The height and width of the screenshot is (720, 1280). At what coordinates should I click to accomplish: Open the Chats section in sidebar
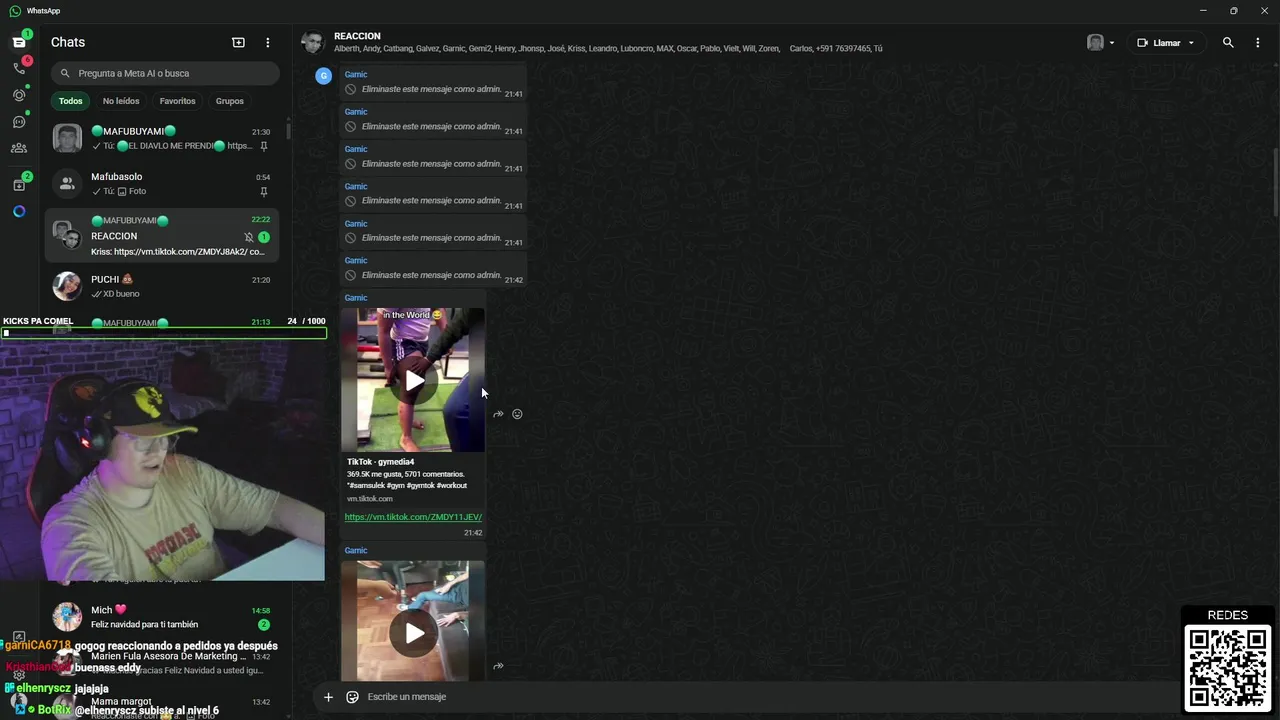19,42
